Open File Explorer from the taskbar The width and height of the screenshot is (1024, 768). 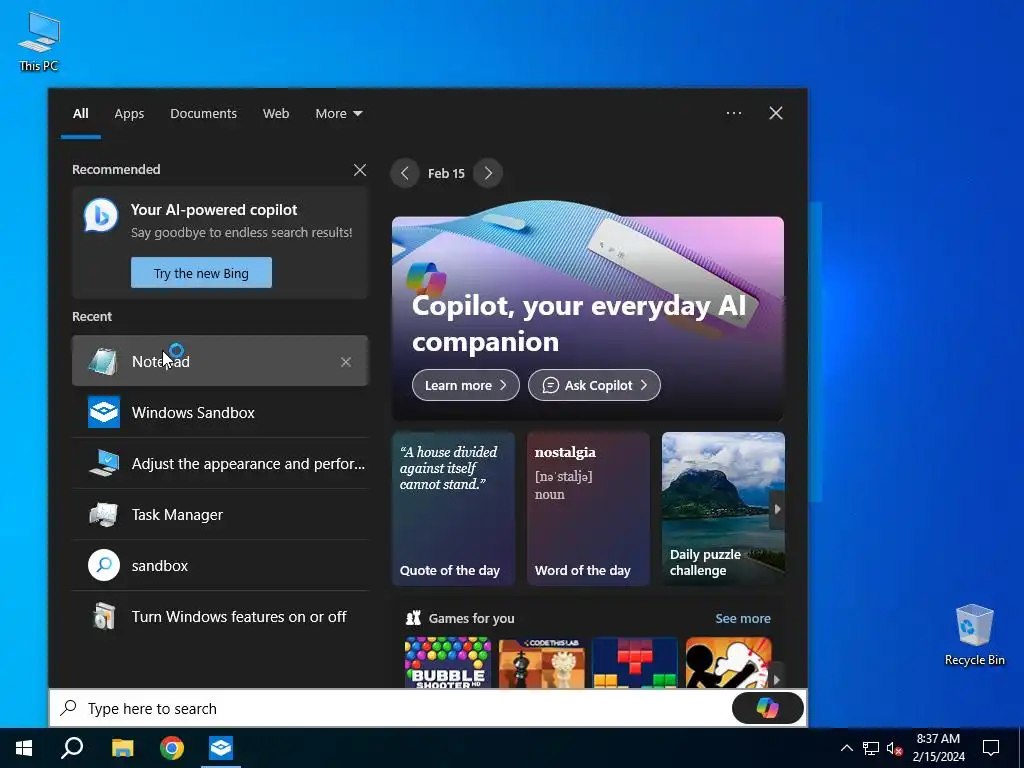(x=122, y=748)
